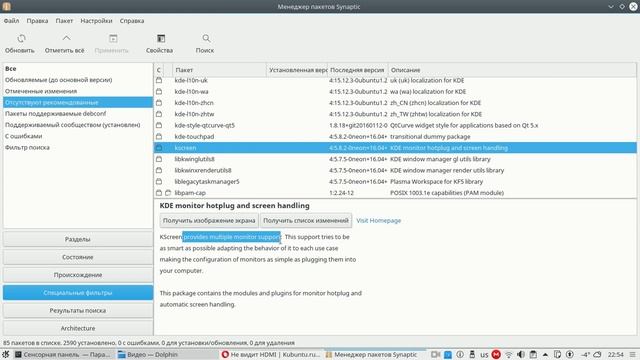Select Специальные фильтры view button
This screenshot has height=360, width=640.
(x=78, y=293)
